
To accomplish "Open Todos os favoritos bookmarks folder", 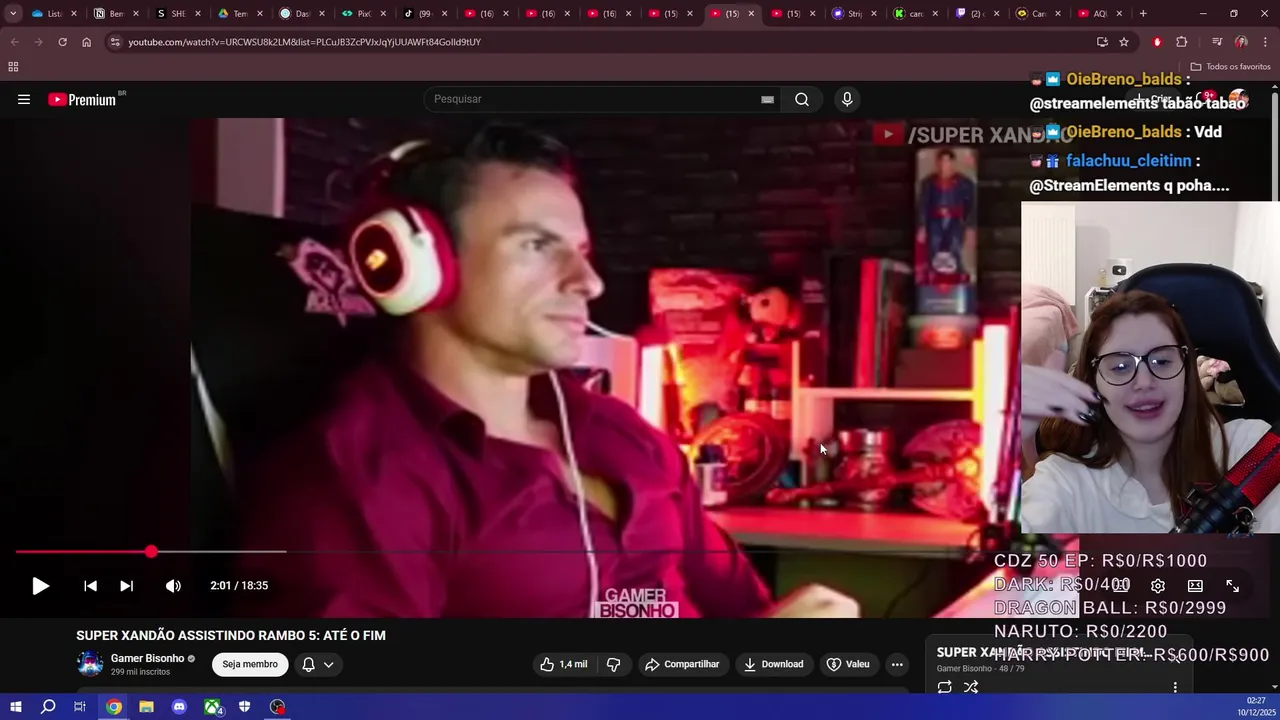I will [1230, 67].
